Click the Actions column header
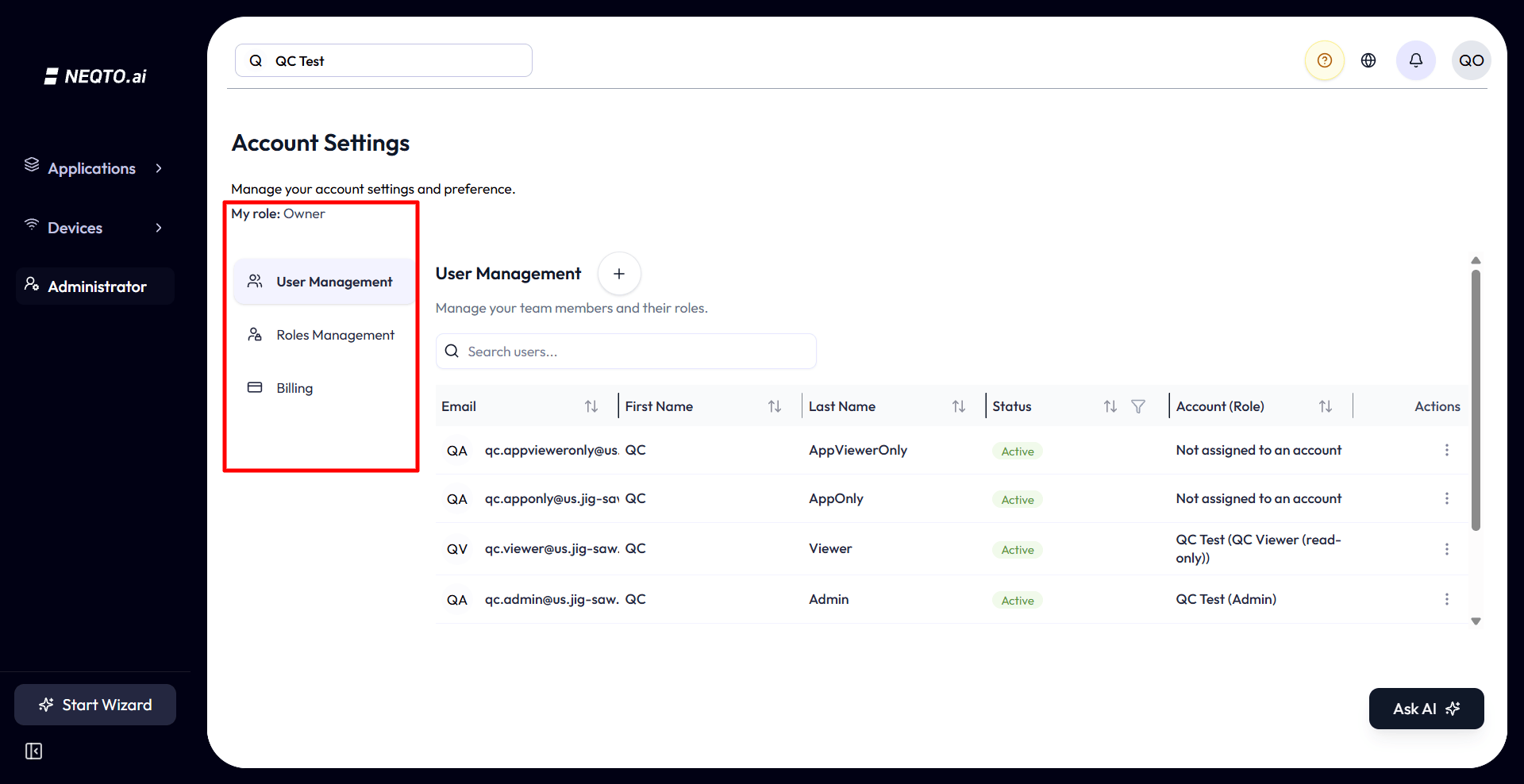This screenshot has width=1524, height=784. tap(1437, 406)
